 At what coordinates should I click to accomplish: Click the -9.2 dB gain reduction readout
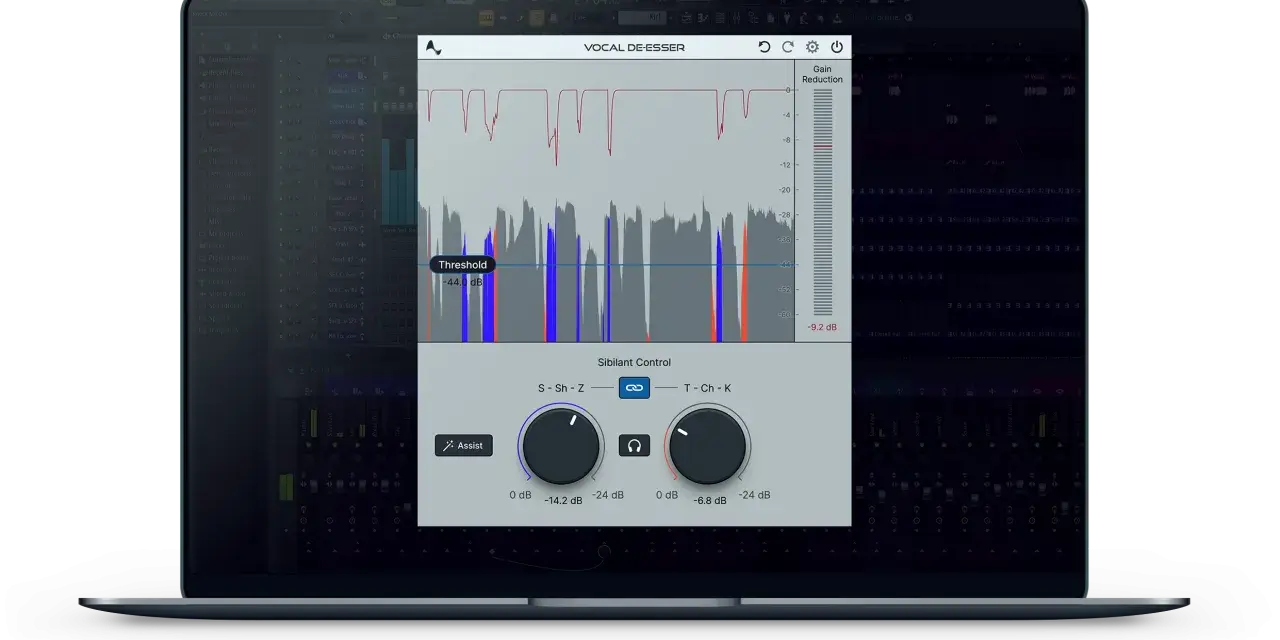[x=823, y=327]
